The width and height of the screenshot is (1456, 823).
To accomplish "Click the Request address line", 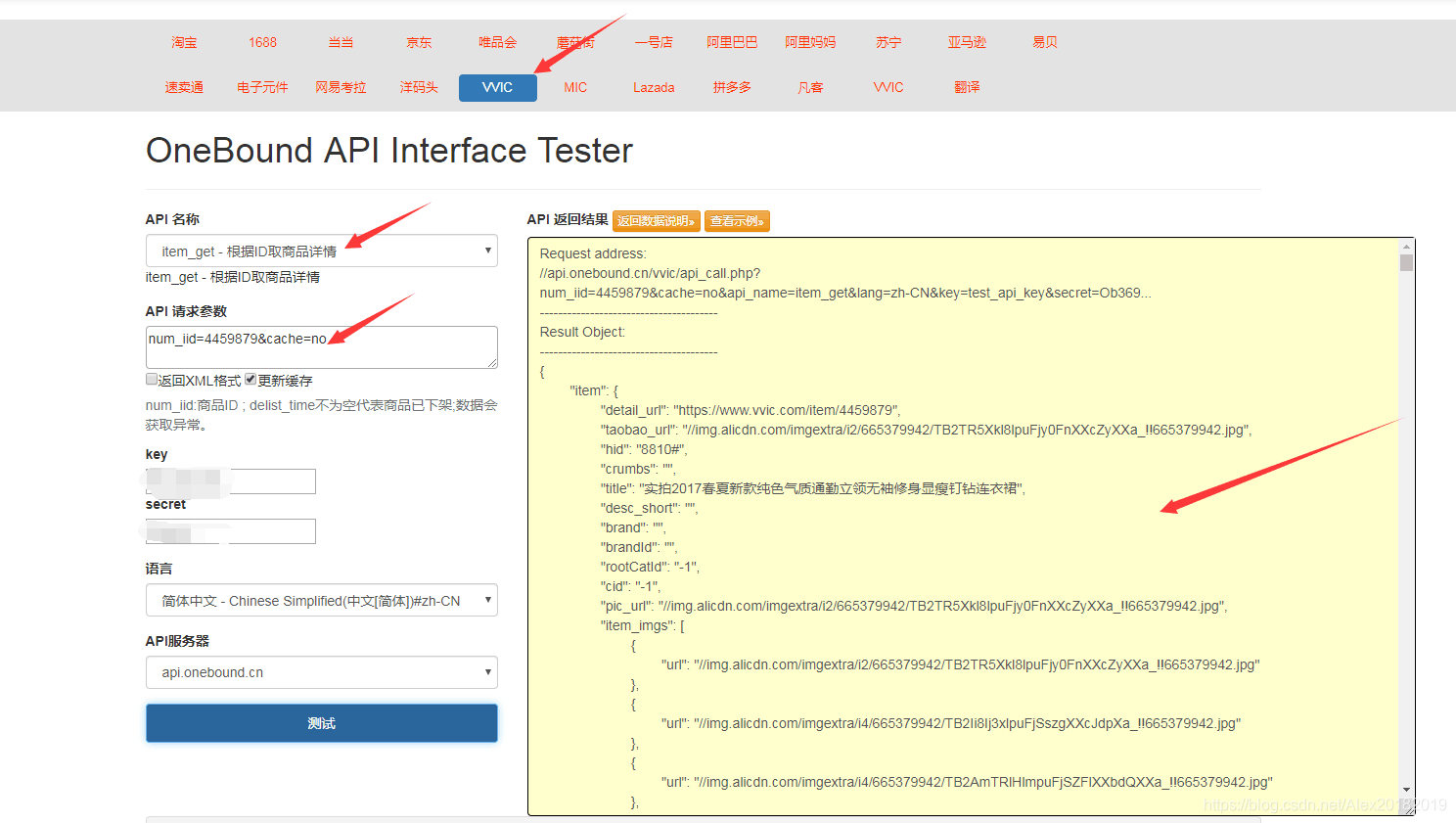I will 593,253.
